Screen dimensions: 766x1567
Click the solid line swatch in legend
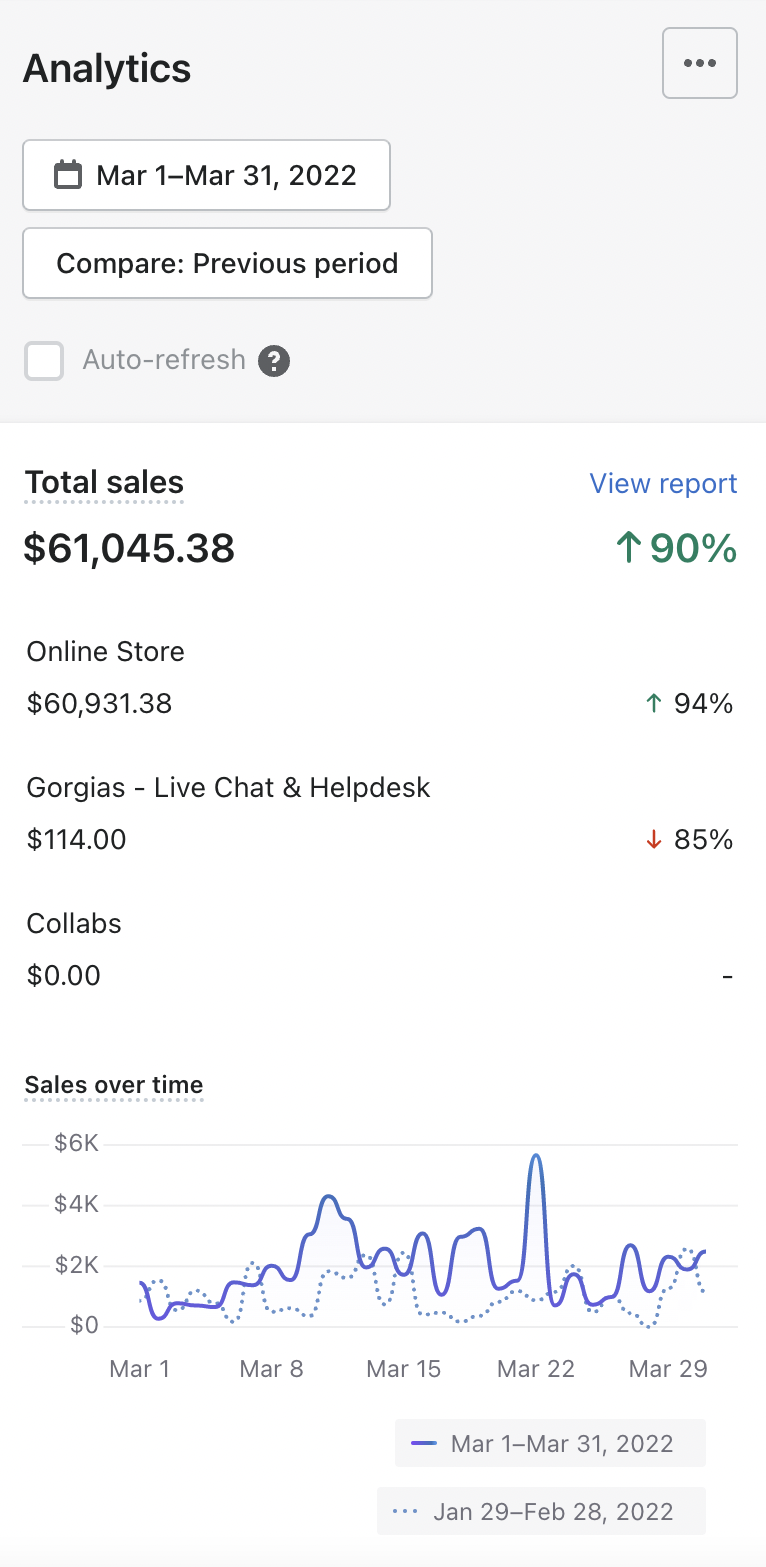[424, 1443]
